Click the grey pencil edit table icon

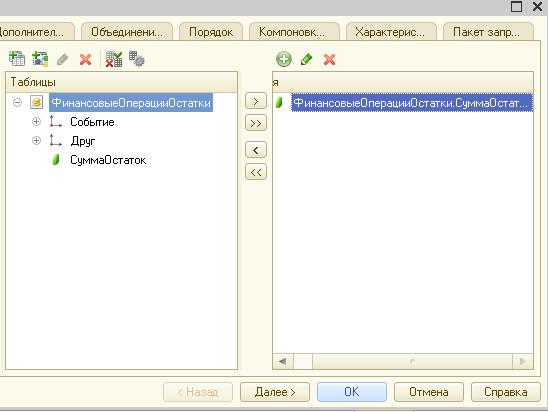click(63, 59)
